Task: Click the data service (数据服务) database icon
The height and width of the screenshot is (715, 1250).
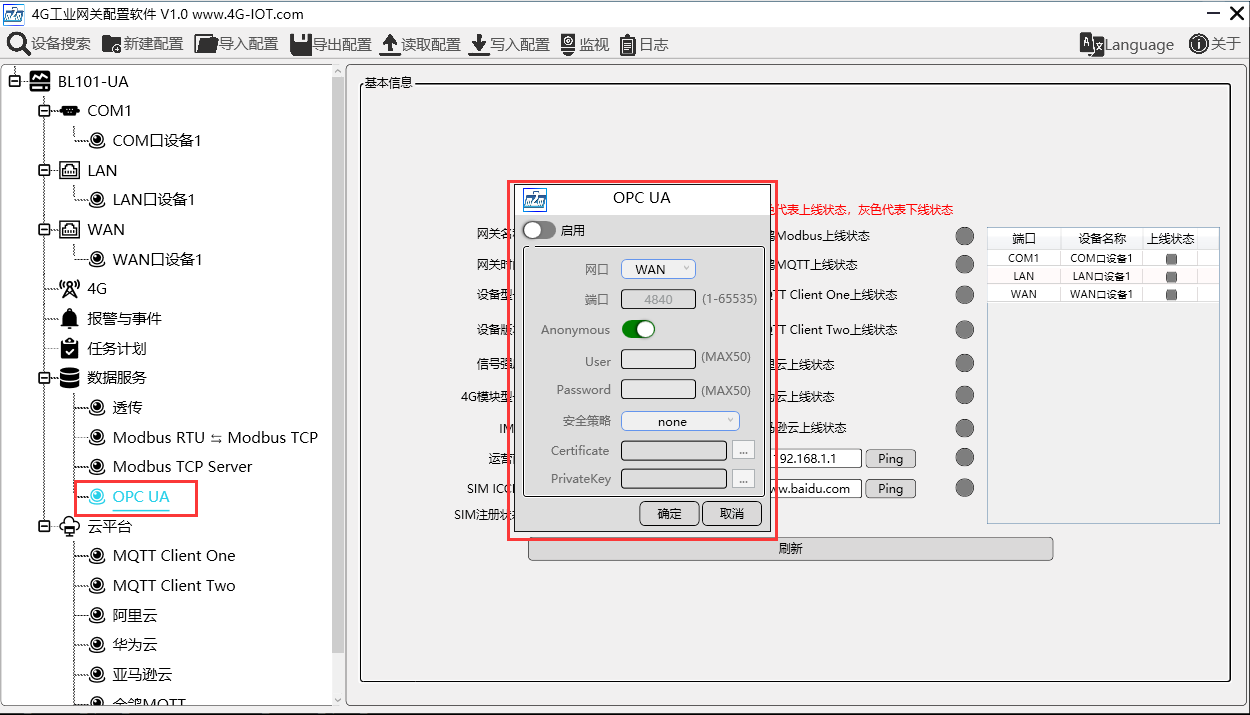Action: click(70, 377)
